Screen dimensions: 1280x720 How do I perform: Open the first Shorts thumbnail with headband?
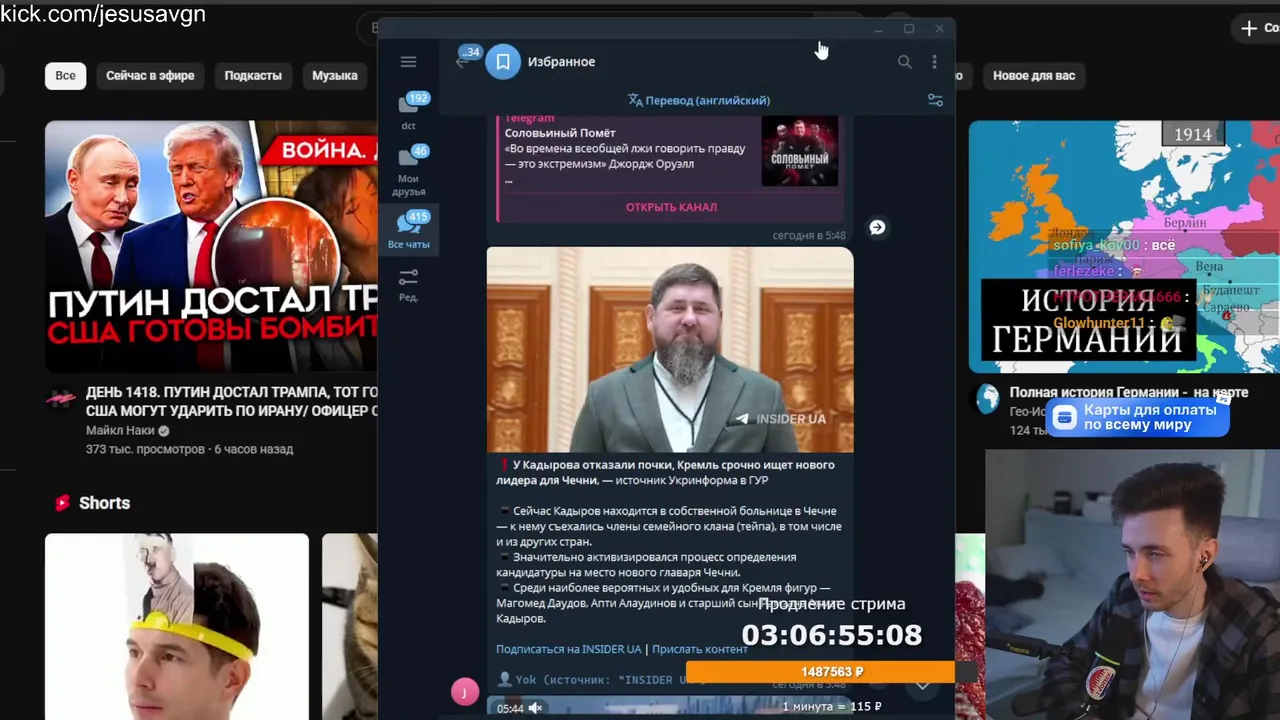point(177,627)
